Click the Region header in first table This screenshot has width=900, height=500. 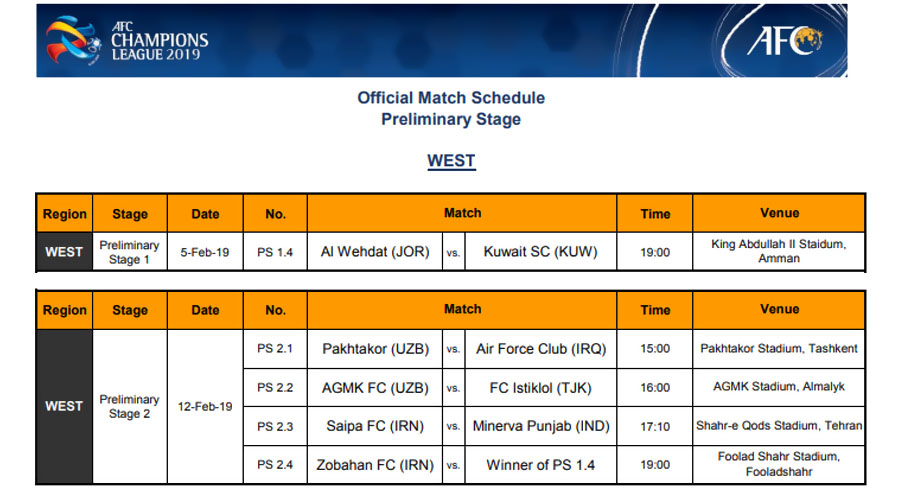(x=64, y=214)
